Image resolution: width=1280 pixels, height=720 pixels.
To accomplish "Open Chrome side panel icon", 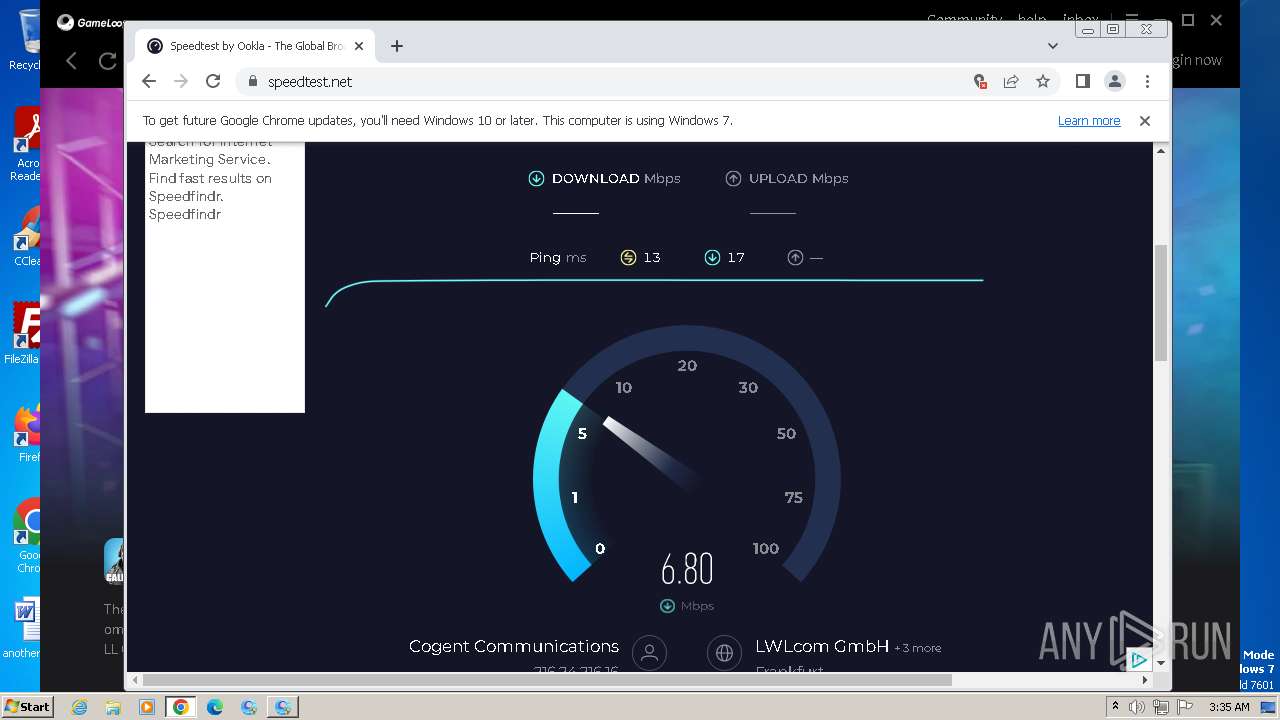I will tap(1083, 82).
